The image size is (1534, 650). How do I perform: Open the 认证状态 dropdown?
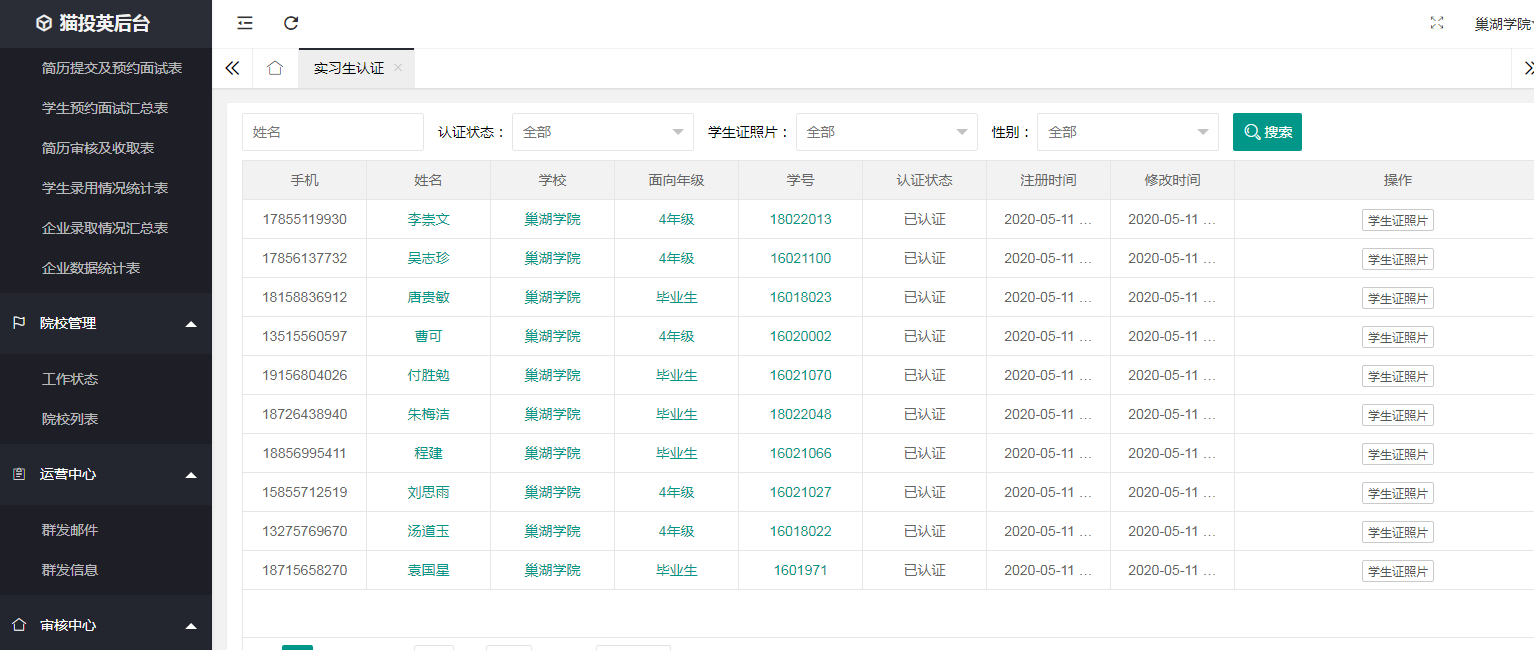coord(603,132)
